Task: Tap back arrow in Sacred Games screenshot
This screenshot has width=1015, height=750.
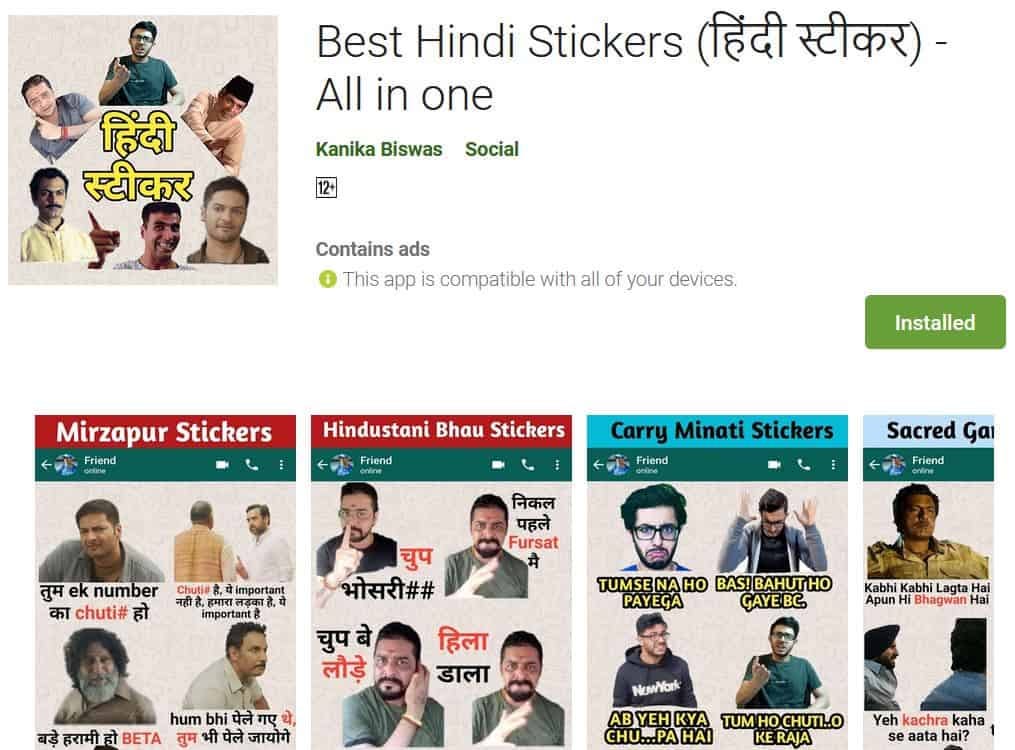Action: 875,465
